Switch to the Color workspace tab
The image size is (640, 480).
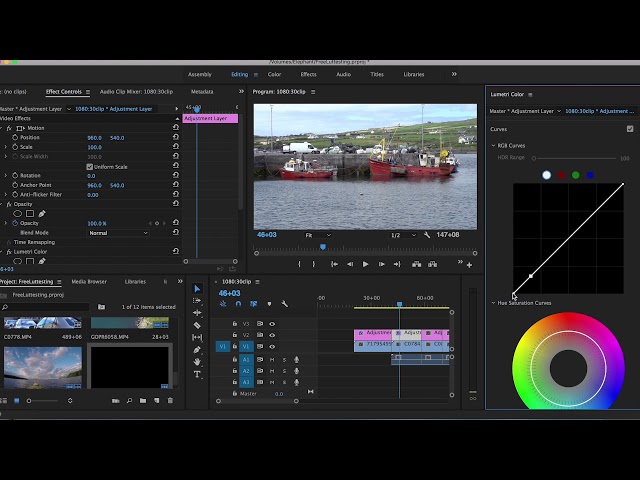tap(274, 74)
